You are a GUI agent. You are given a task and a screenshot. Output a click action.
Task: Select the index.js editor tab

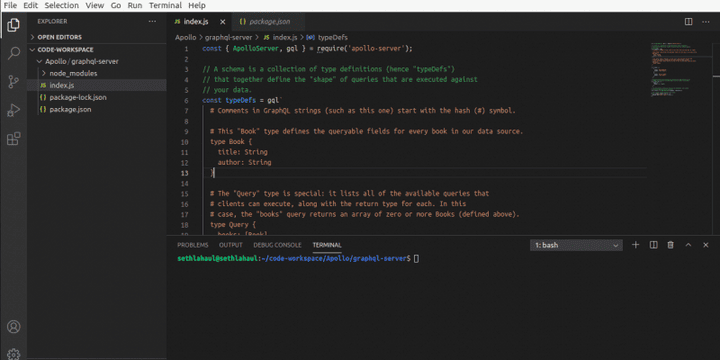[x=199, y=22]
